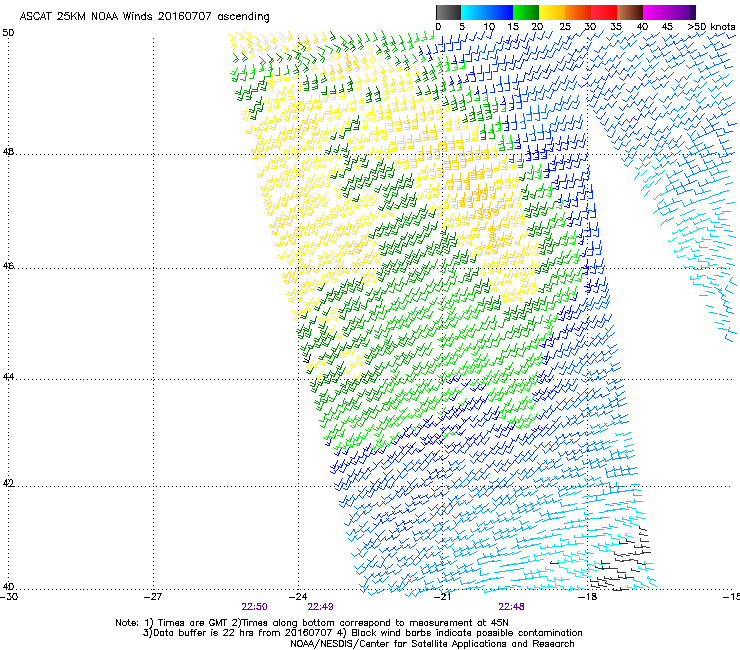This screenshot has width=740, height=650.
Task: Click the note line starting '3)Data buffer is 22 hrs'
Action: click(362, 633)
